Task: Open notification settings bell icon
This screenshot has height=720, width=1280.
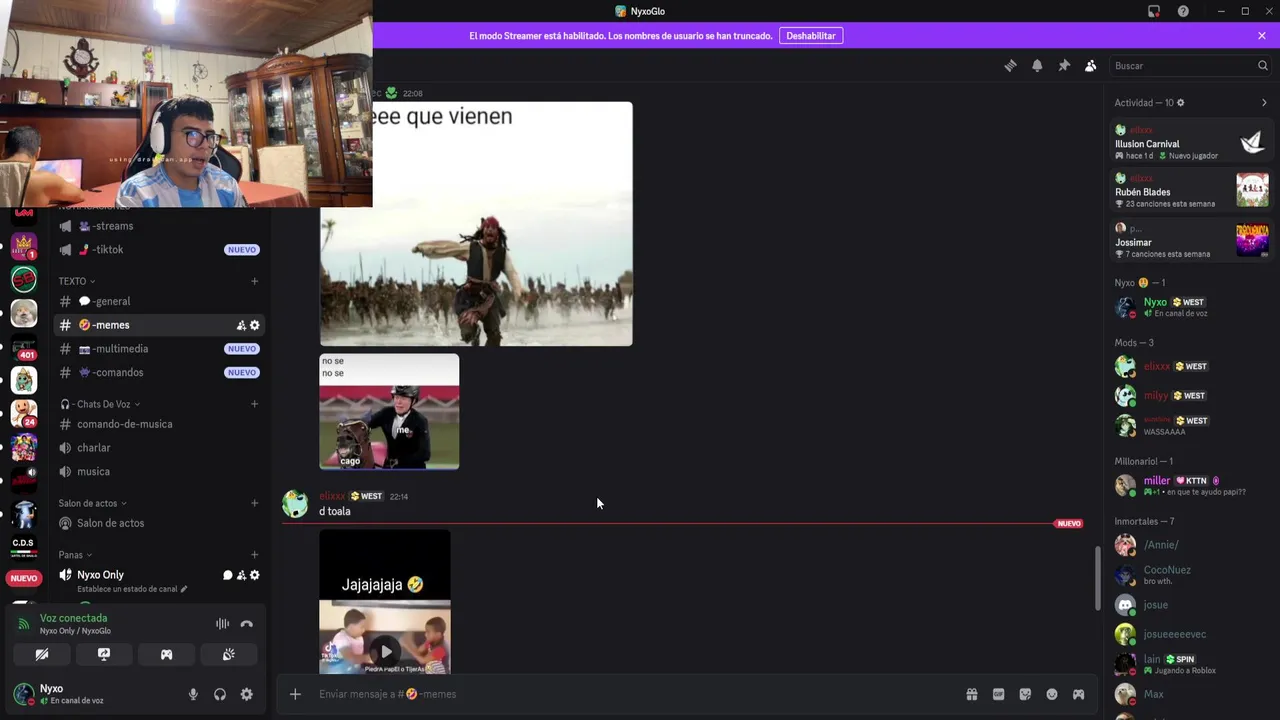Action: pyautogui.click(x=1037, y=66)
